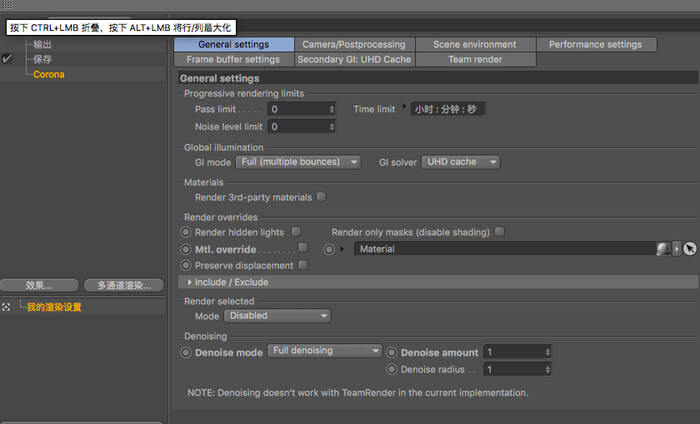700x424 pixels.
Task: Click the General settings section header
Action: (x=438, y=78)
